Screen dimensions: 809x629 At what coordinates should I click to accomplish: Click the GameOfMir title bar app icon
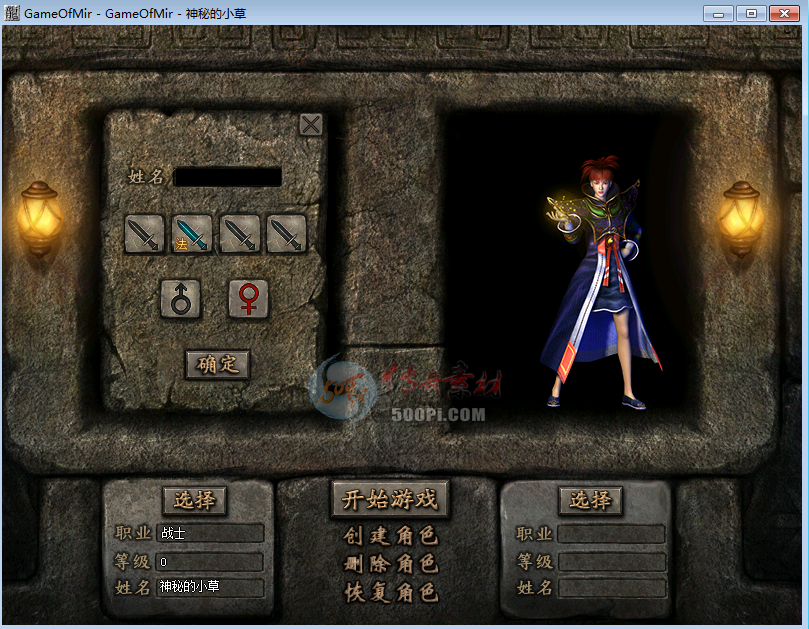[12, 13]
